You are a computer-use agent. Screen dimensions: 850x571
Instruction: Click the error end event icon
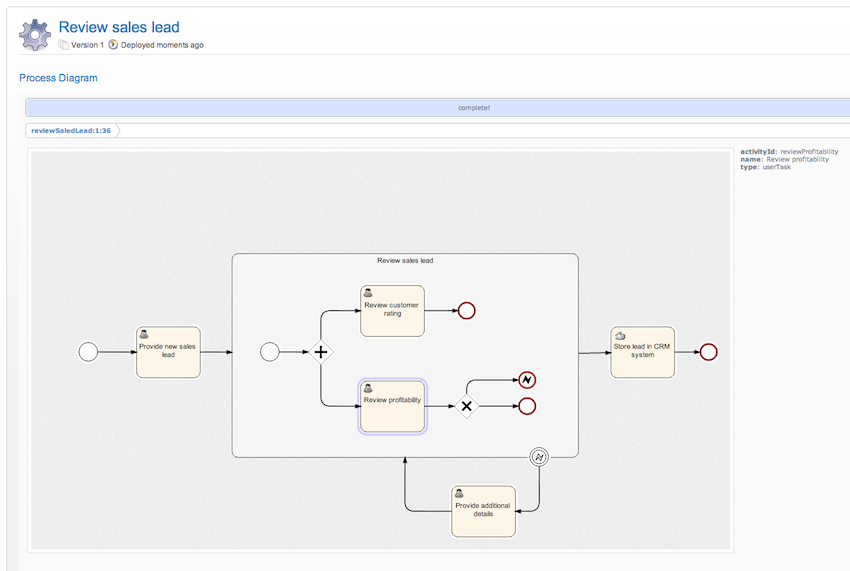coord(527,380)
